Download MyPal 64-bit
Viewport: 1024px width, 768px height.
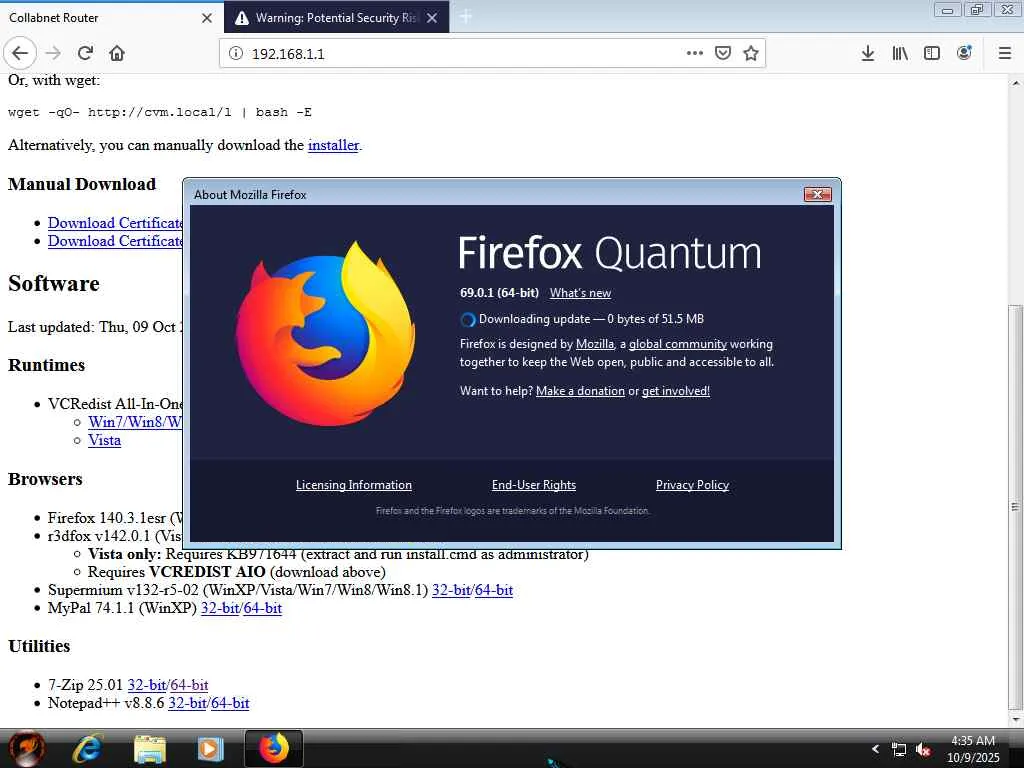263,609
